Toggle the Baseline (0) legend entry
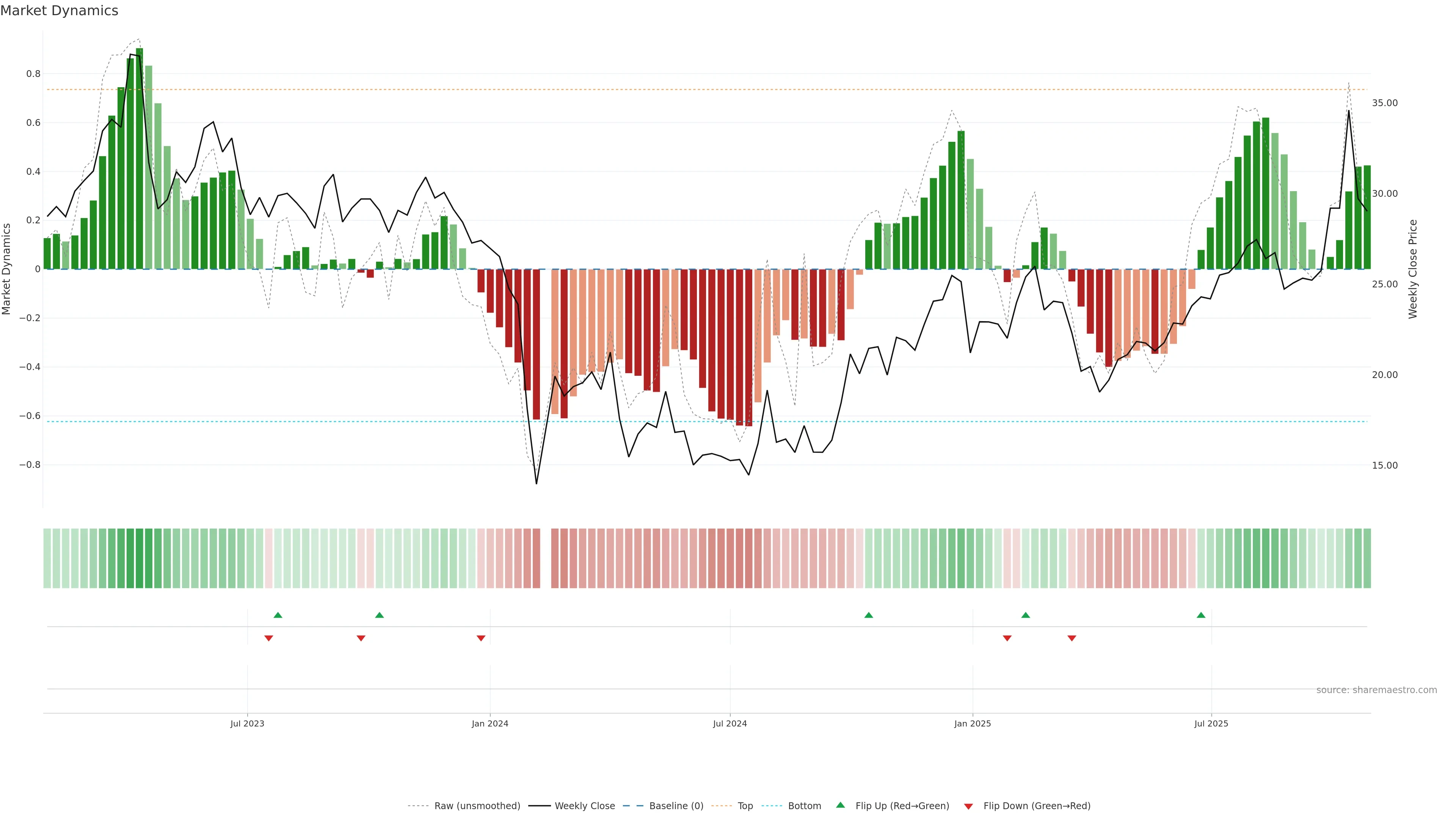The image size is (1456, 819). (x=676, y=805)
